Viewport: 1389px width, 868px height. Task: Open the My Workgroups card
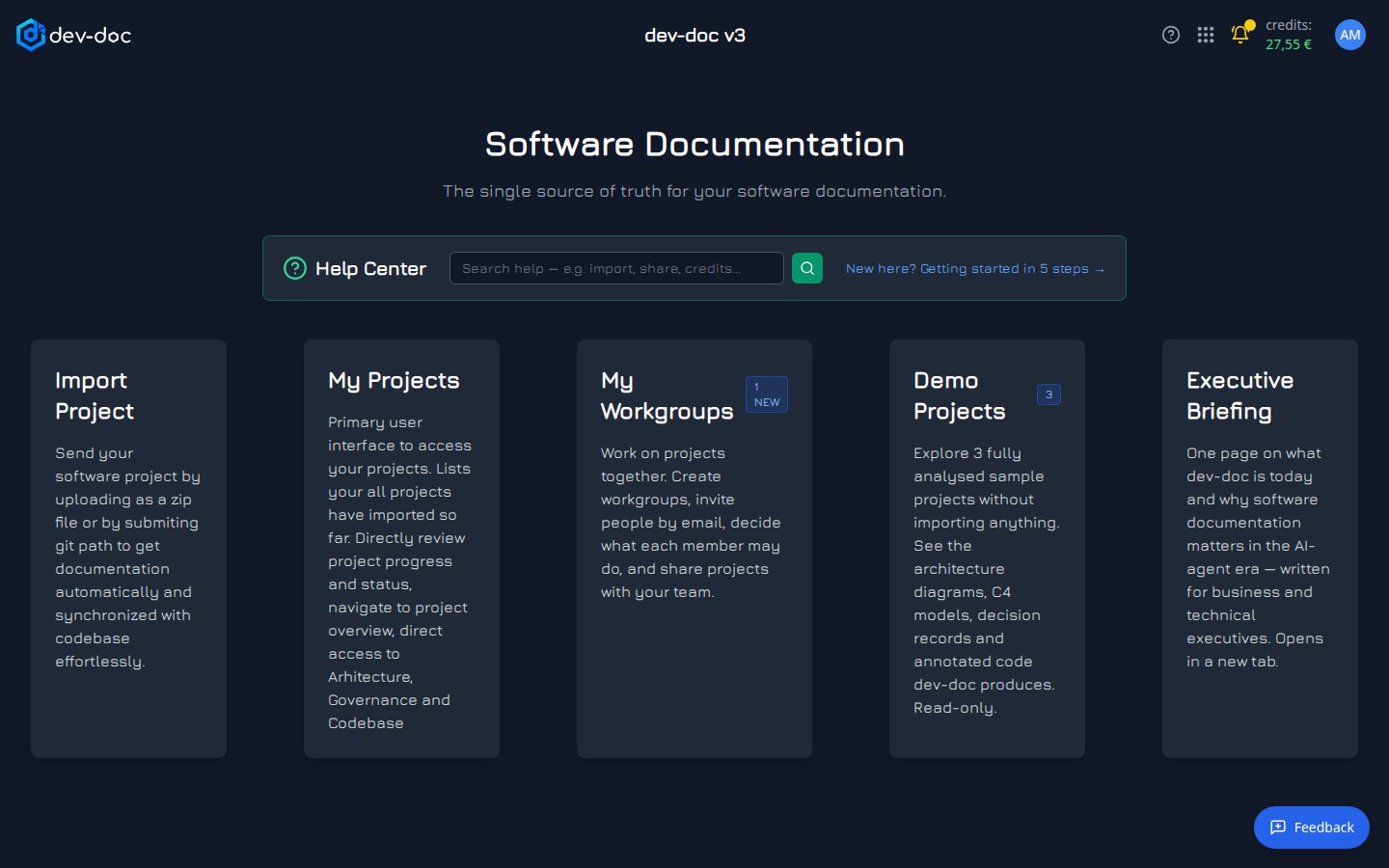point(694,549)
